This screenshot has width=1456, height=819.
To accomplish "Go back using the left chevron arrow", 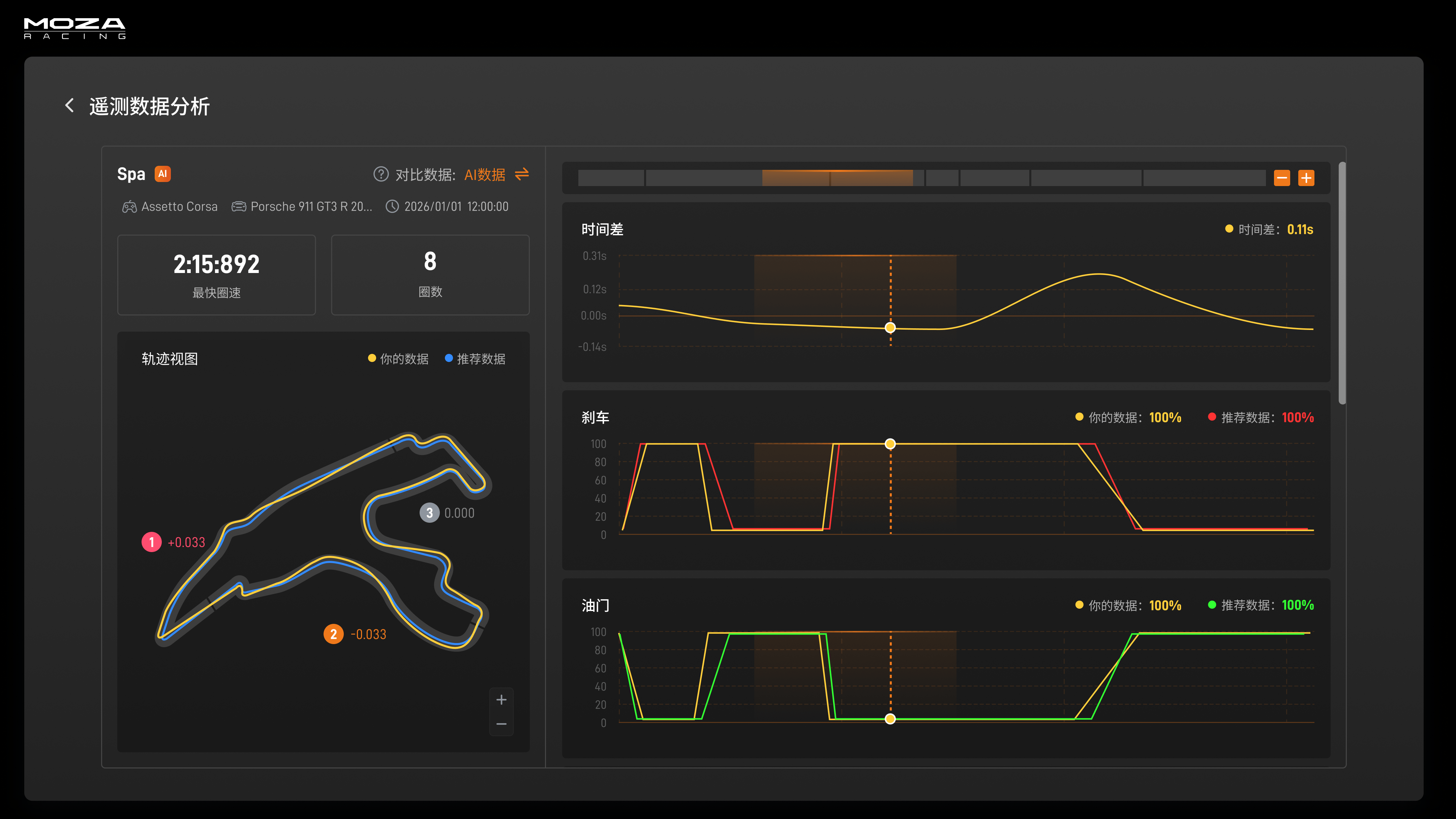I will tap(69, 105).
